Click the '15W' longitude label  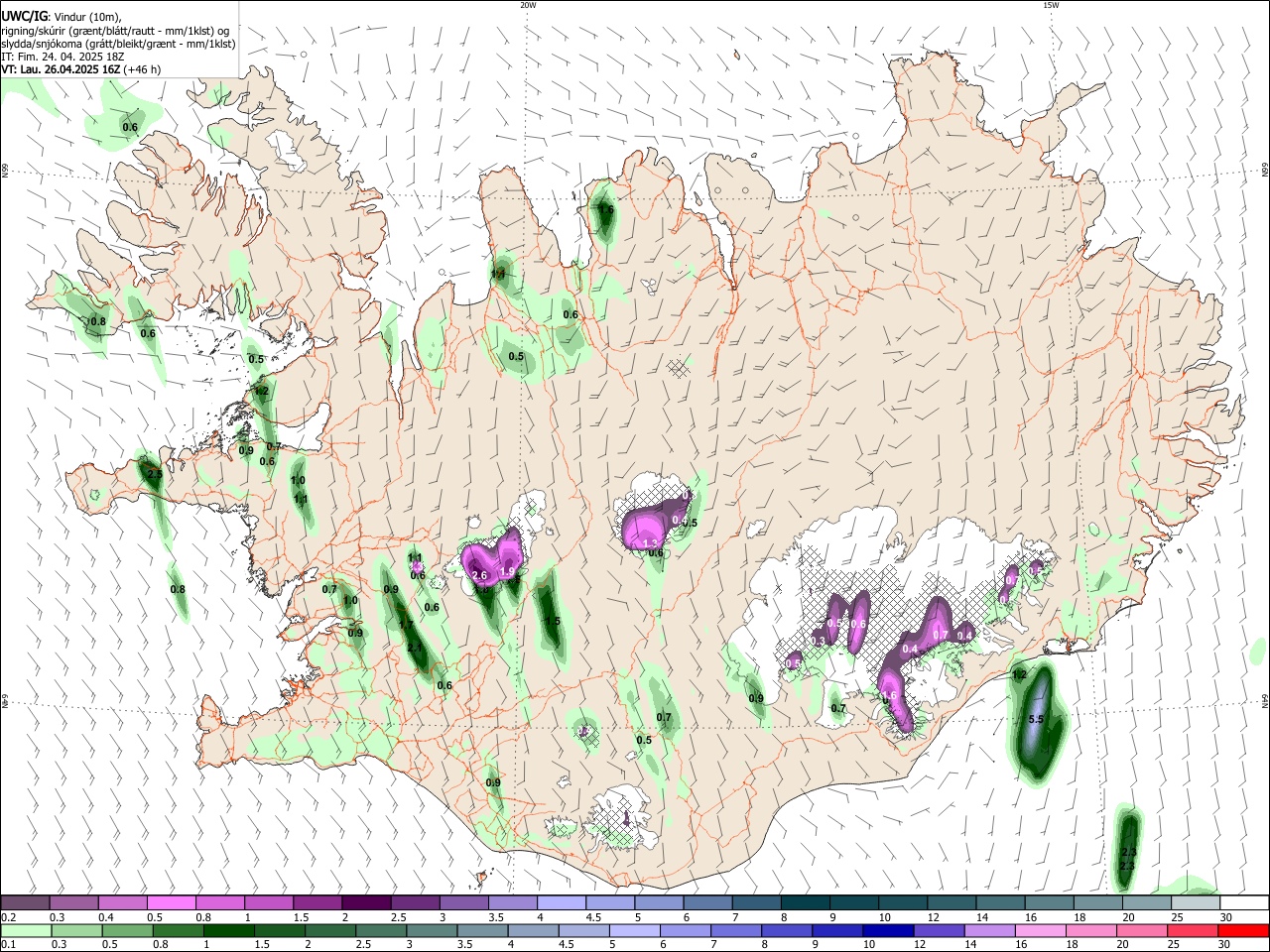1051,5
